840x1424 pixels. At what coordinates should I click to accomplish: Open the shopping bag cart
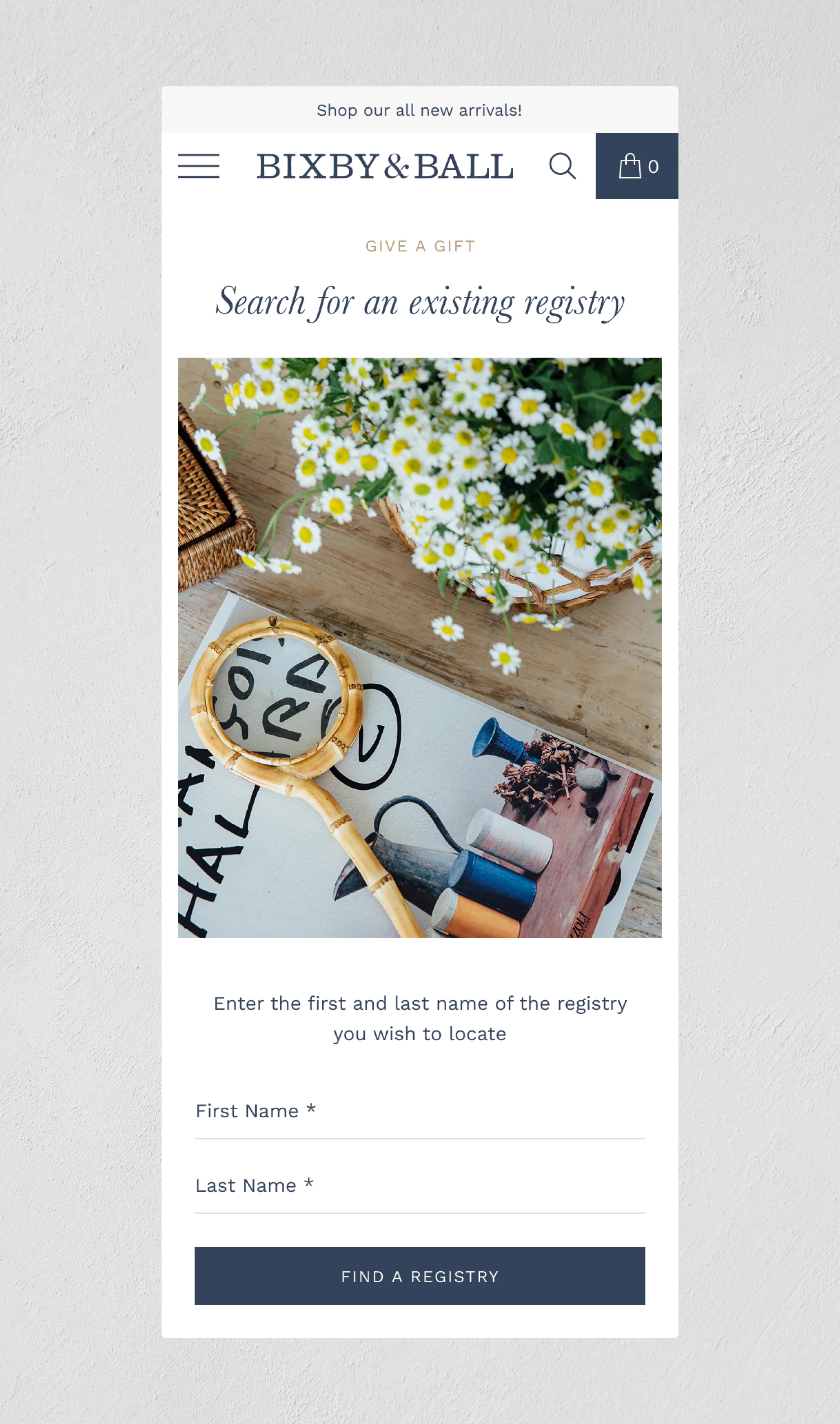coord(637,166)
